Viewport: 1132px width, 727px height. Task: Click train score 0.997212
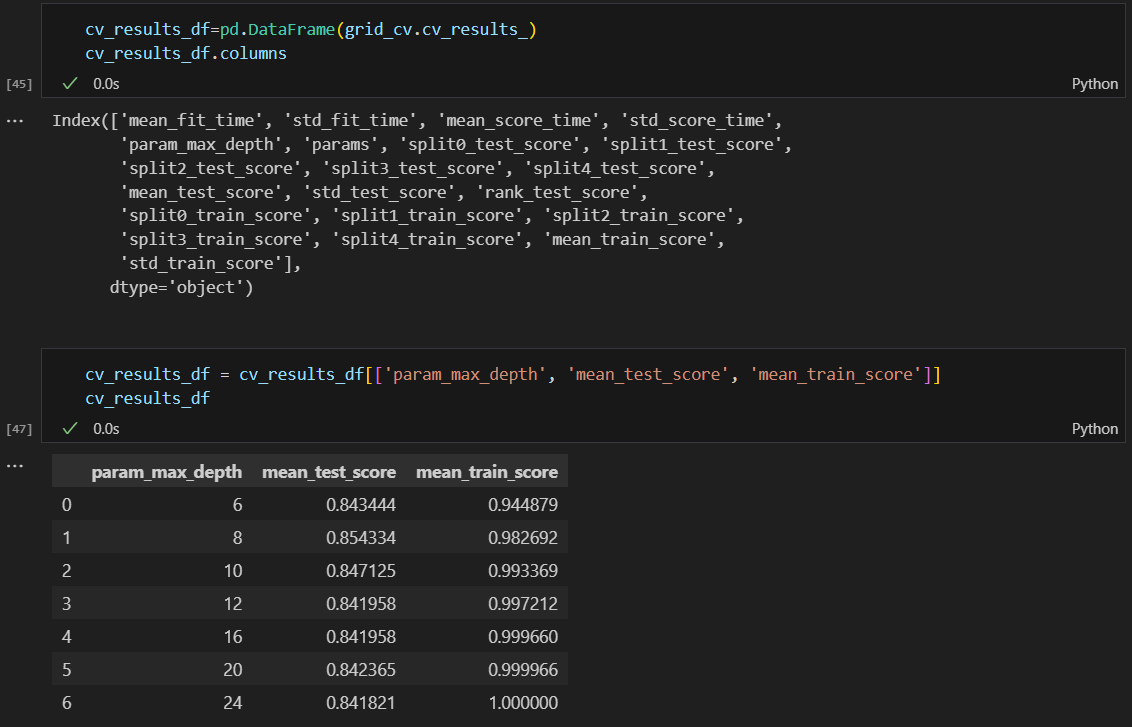[523, 604]
